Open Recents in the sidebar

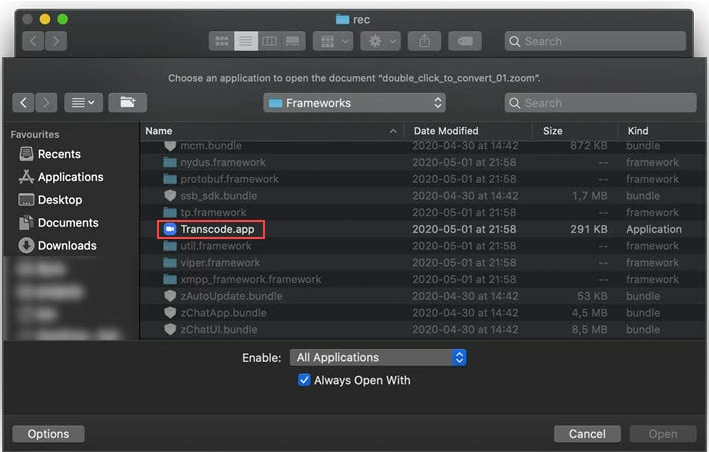pyautogui.click(x=50, y=154)
